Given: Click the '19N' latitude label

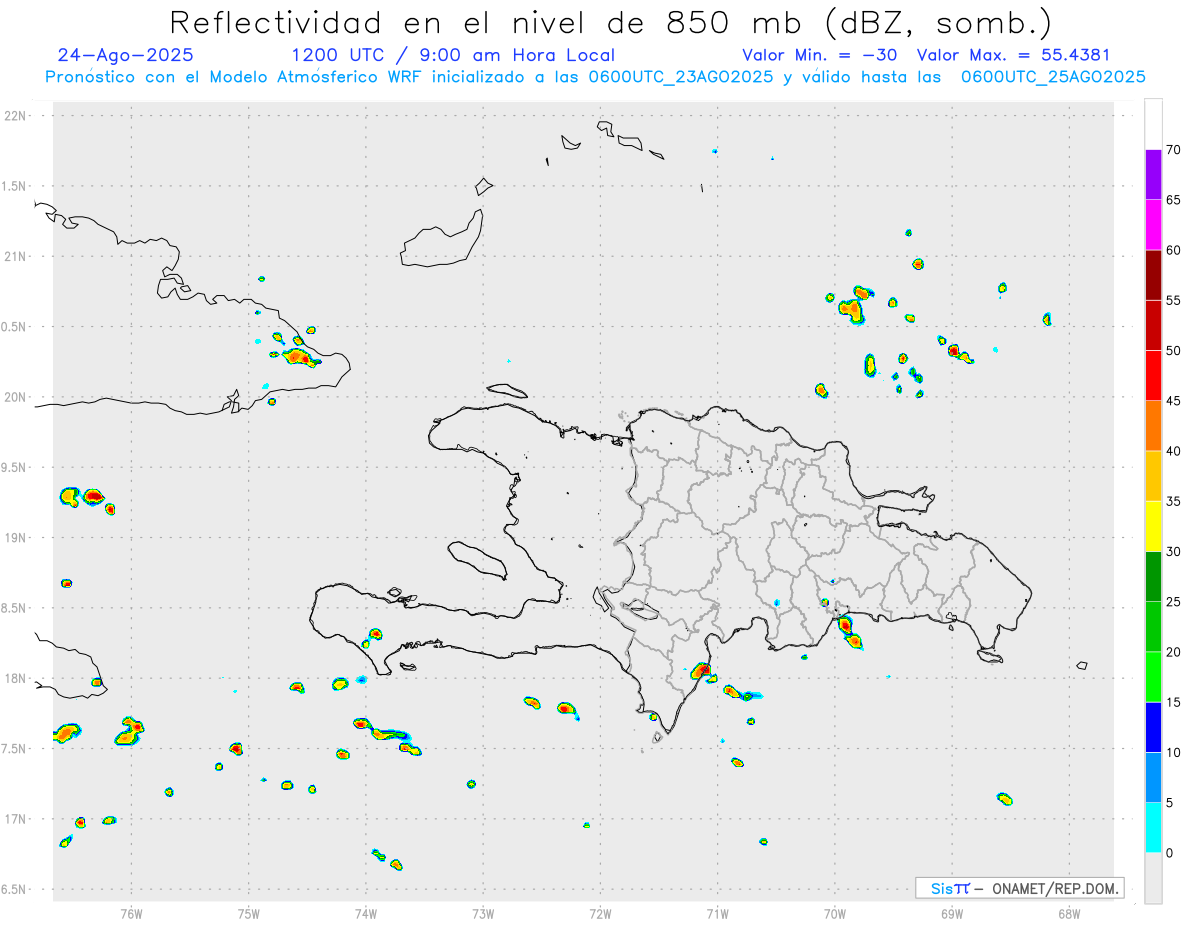Looking at the screenshot, I should coord(17,538).
